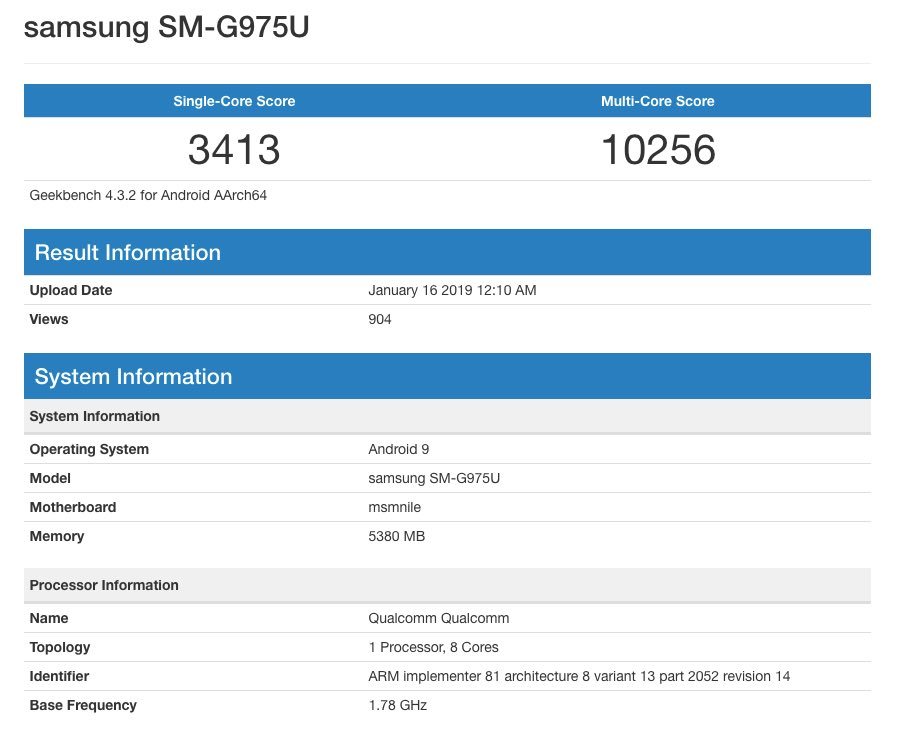Click the Processor Information subheader
The height and width of the screenshot is (734, 898).
[447, 585]
